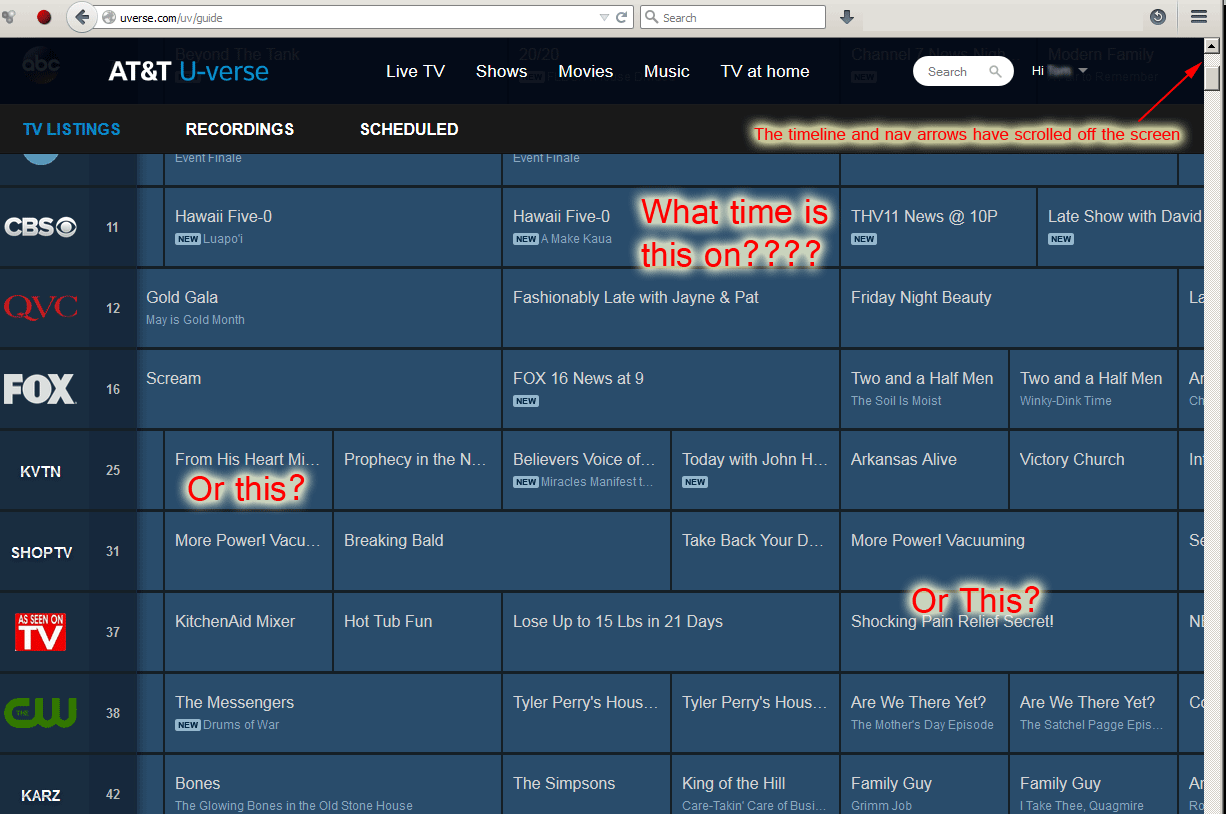Reload the page with the refresh icon
Screen dimensions: 1226x814
[x=622, y=17]
